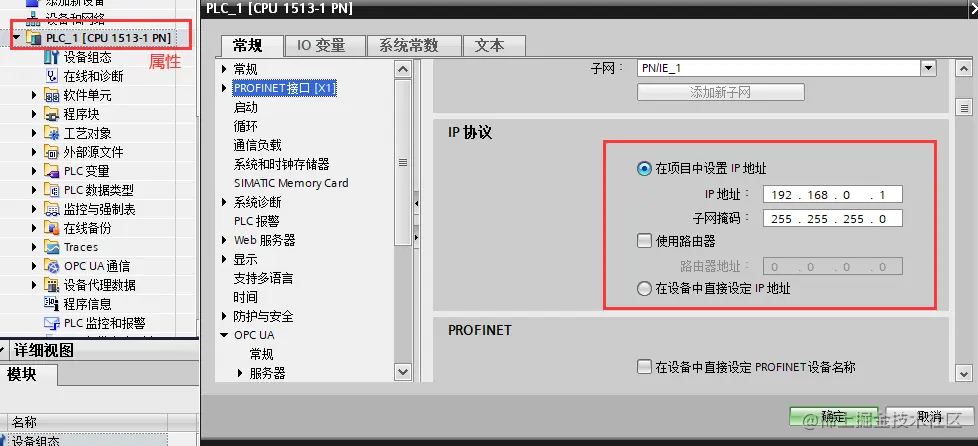Screen dimensions: 978x446
Task: Enable the 使用路由器 checkbox
Action: [x=644, y=240]
